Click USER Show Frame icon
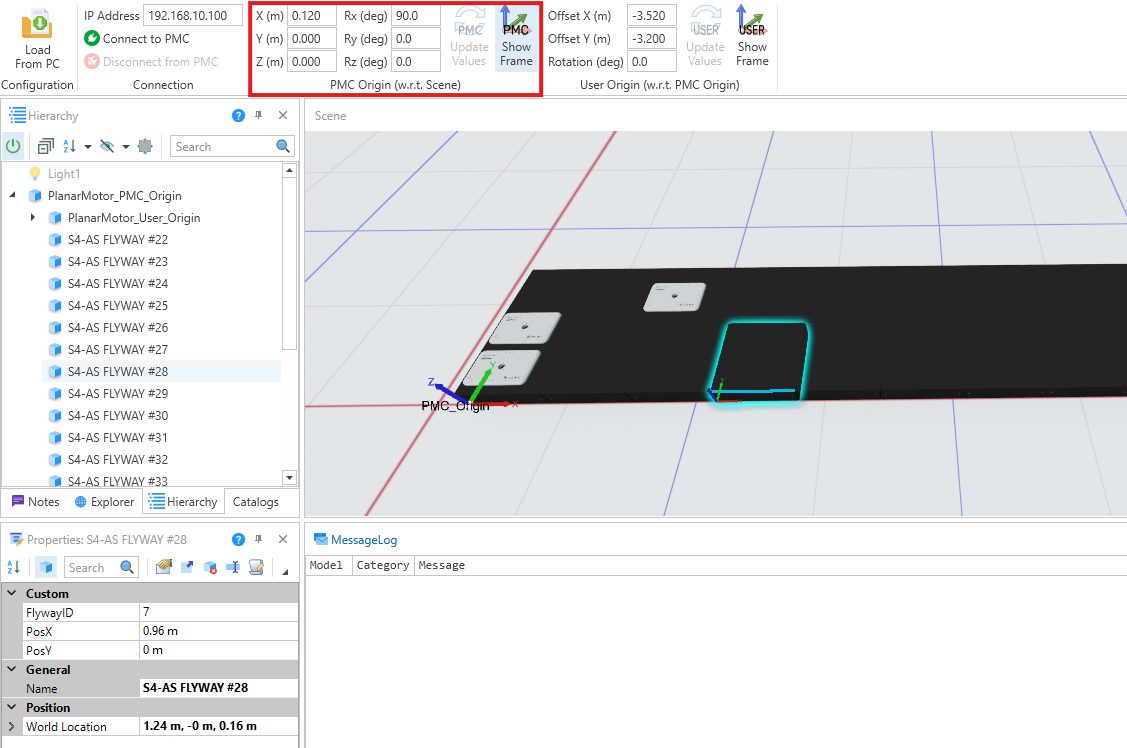 pyautogui.click(x=752, y=37)
